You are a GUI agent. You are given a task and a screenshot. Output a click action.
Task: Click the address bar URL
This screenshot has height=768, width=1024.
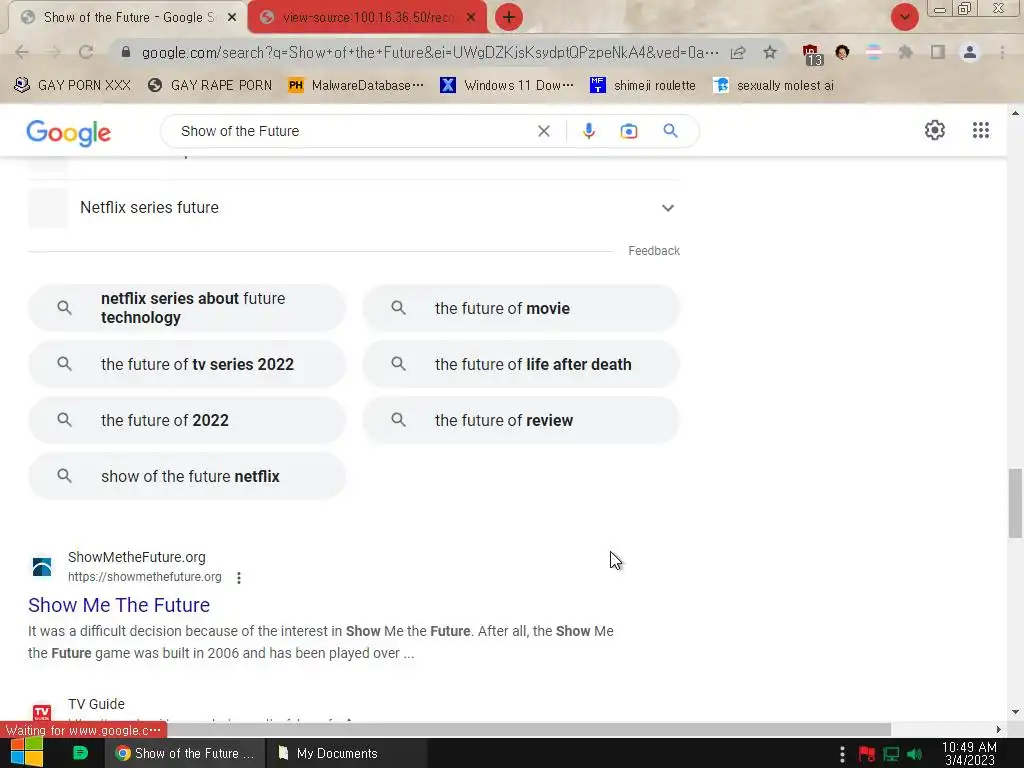430,52
